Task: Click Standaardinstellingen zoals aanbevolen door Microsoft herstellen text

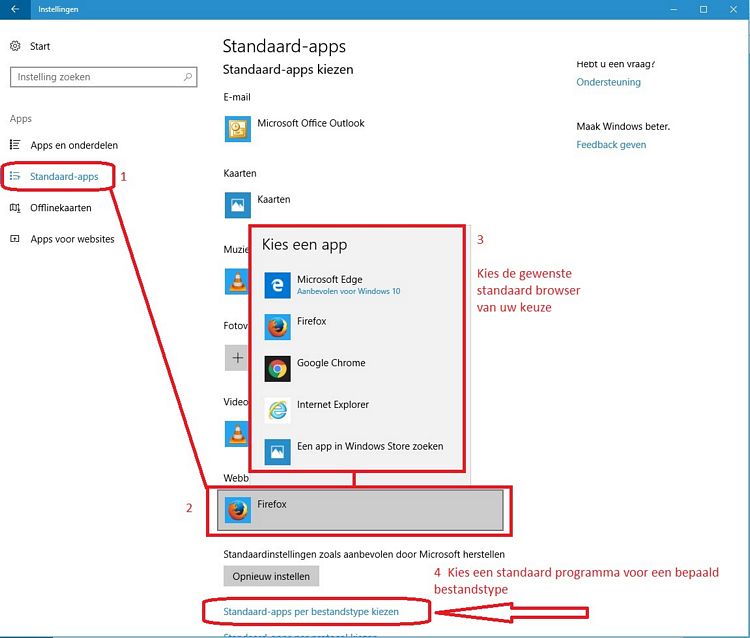Action: [x=364, y=554]
